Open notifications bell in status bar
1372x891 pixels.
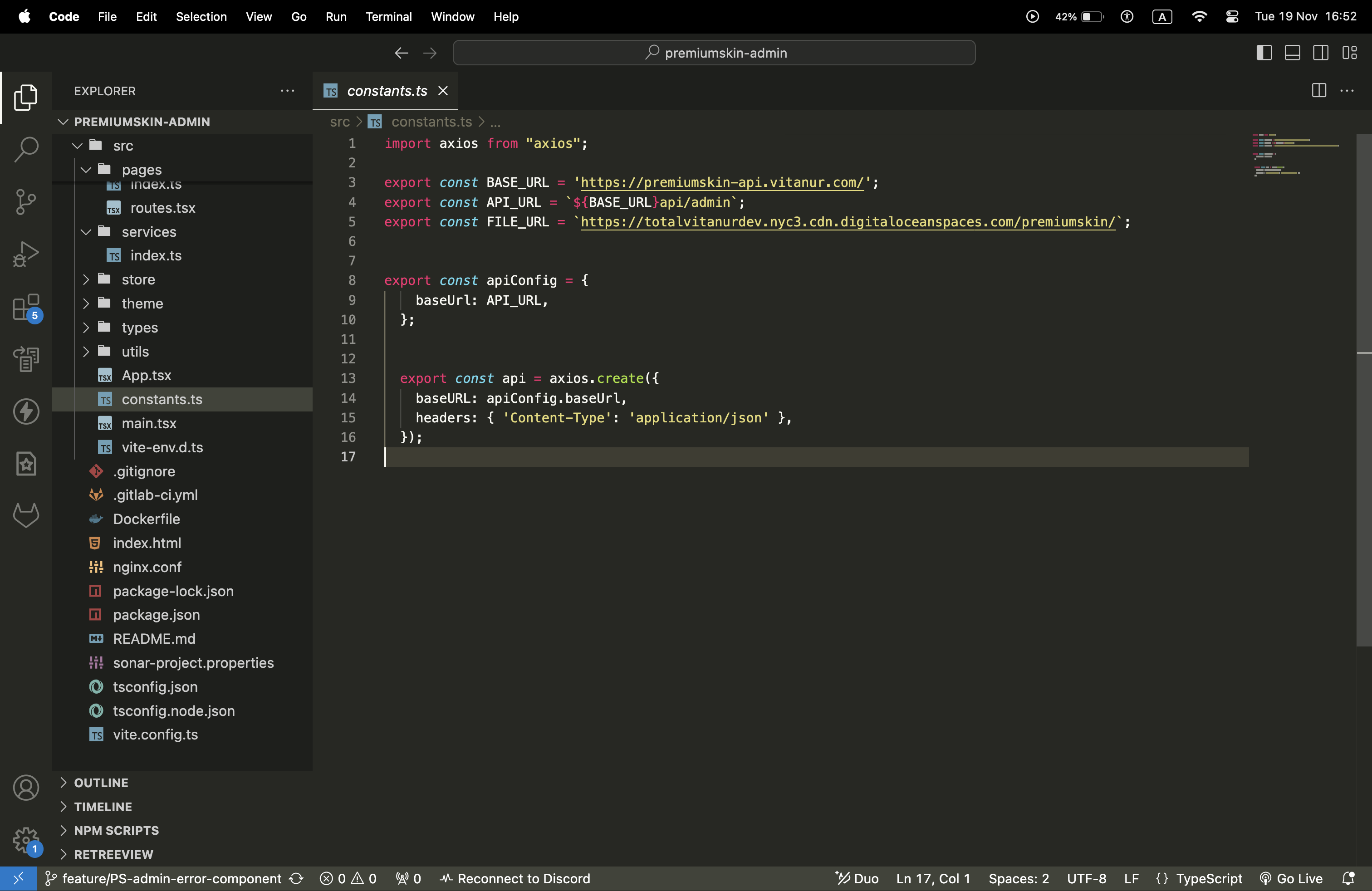(1348, 878)
